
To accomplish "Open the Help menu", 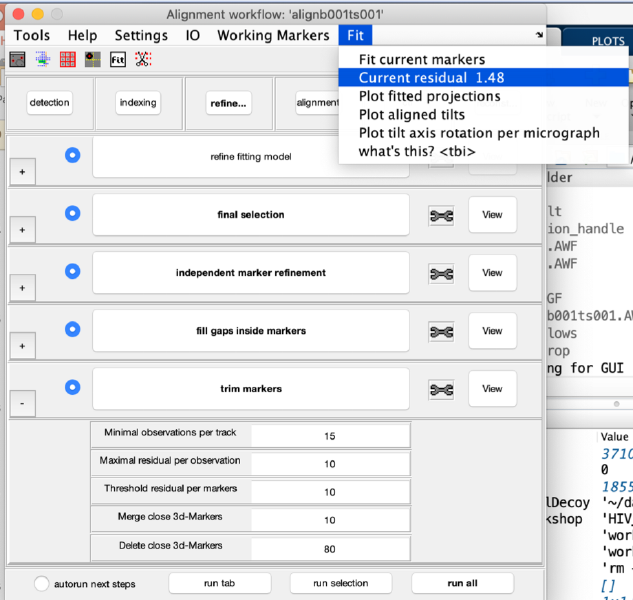I will coord(82,36).
